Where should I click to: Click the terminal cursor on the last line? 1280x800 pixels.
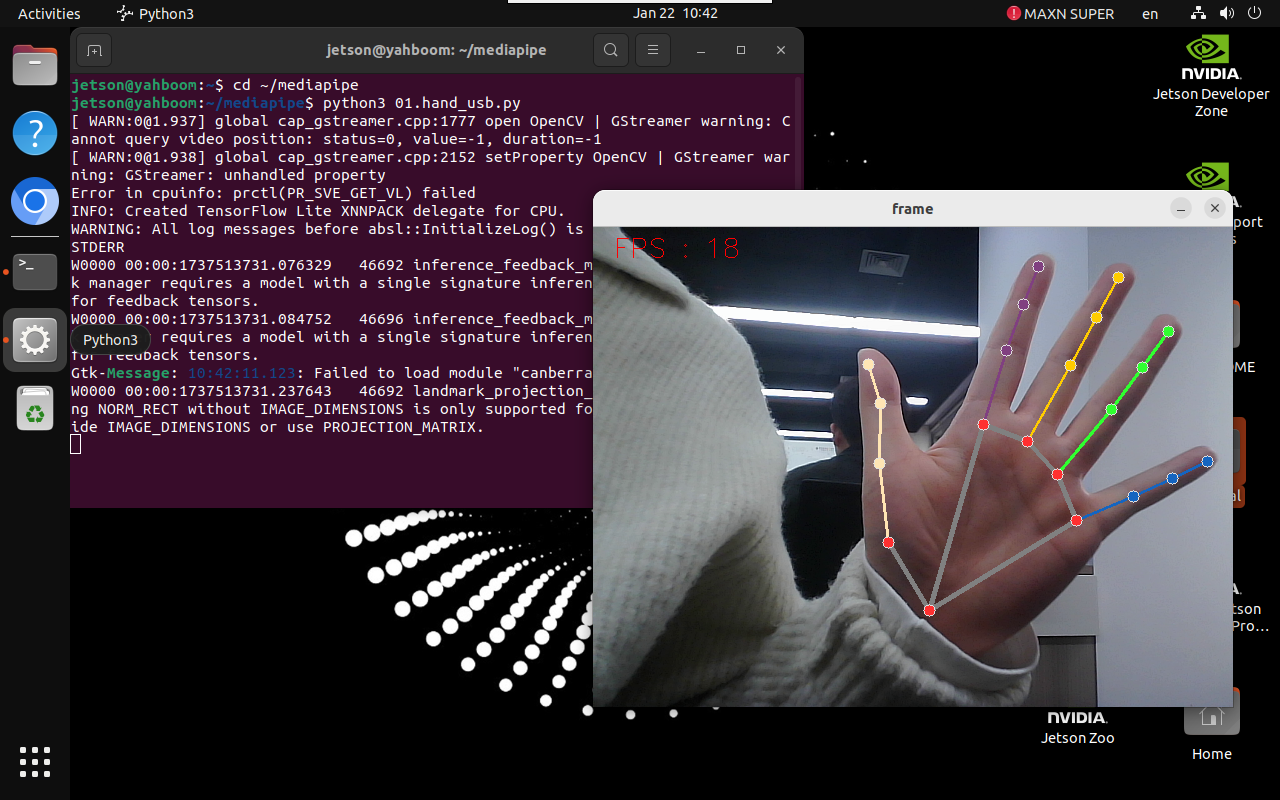coord(76,445)
